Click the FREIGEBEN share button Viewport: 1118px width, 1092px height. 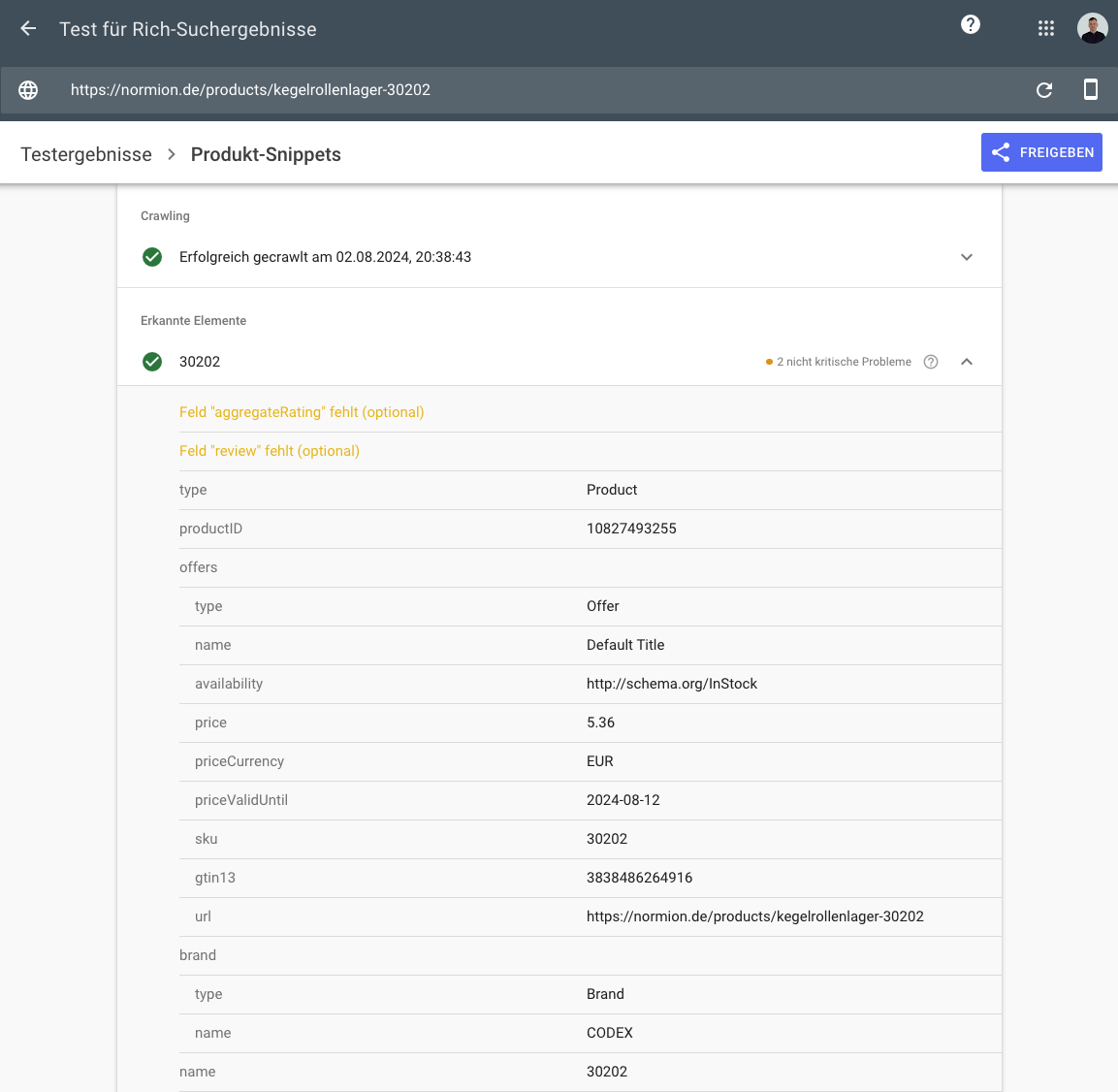point(1041,152)
